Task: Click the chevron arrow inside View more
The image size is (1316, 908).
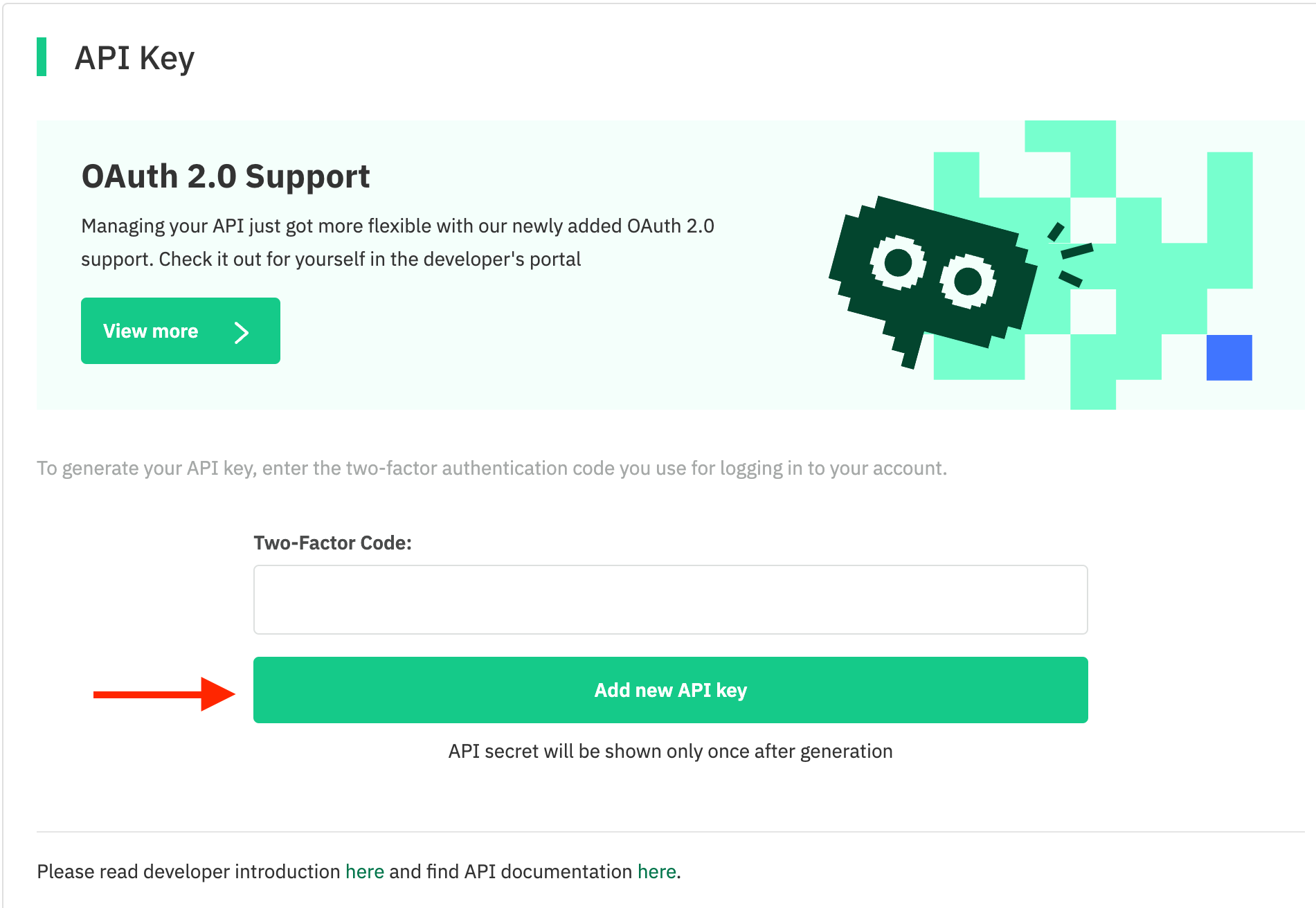Action: 241,333
